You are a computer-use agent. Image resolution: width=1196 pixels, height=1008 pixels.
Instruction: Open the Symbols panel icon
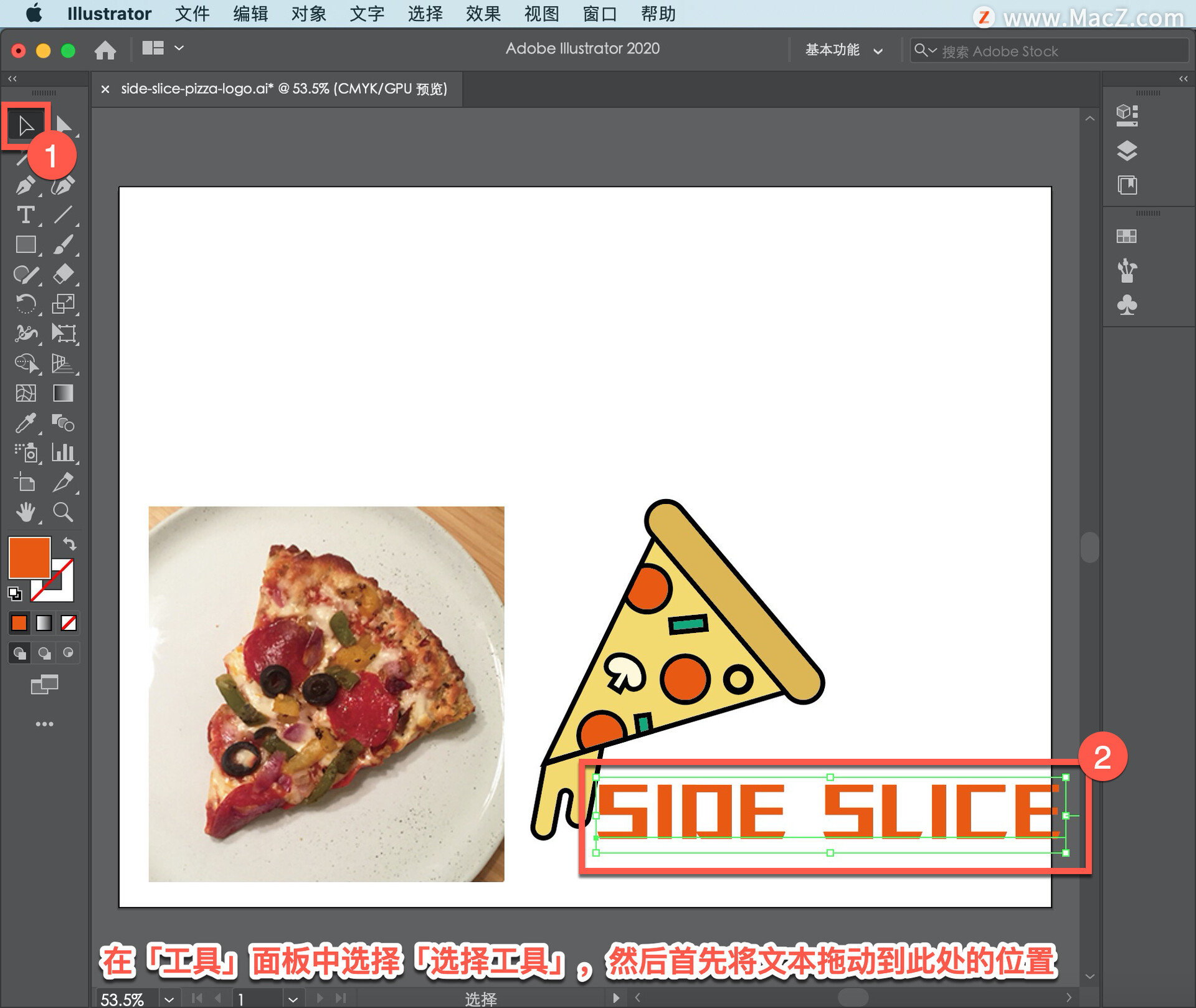click(x=1127, y=305)
